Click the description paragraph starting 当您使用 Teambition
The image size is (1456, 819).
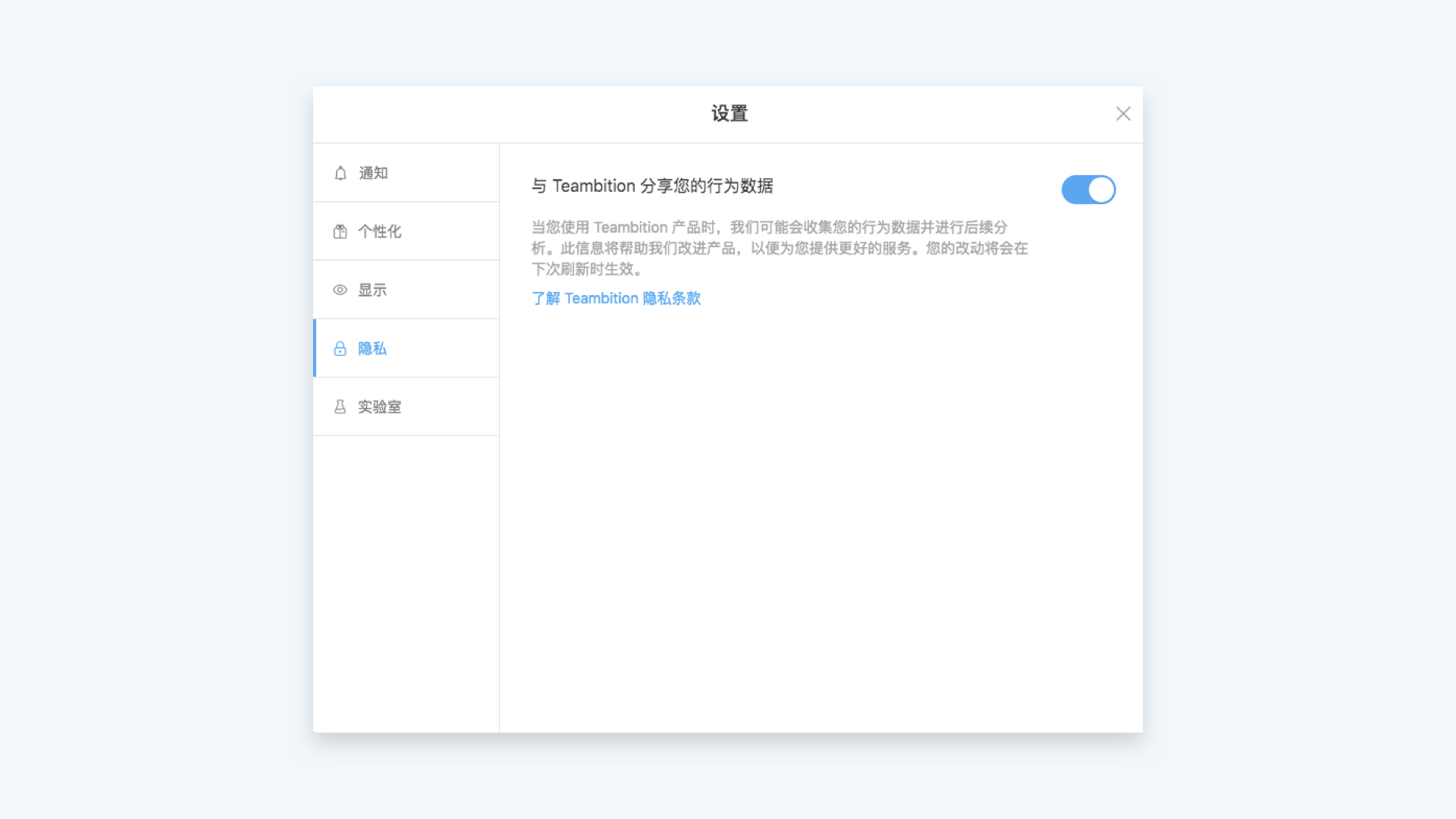click(780, 248)
